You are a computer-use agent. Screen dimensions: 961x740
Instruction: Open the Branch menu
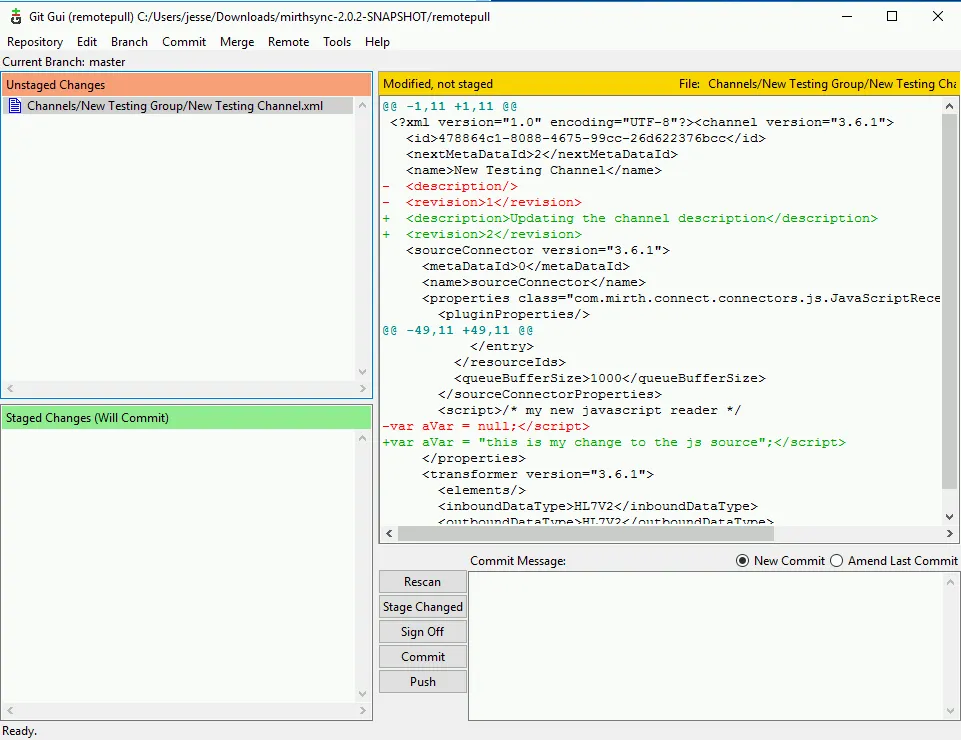(129, 42)
